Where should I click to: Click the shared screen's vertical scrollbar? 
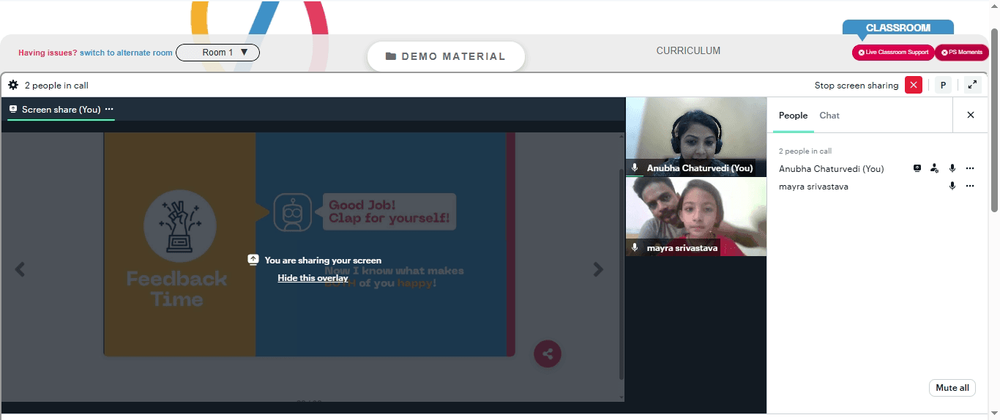pyautogui.click(x=622, y=274)
